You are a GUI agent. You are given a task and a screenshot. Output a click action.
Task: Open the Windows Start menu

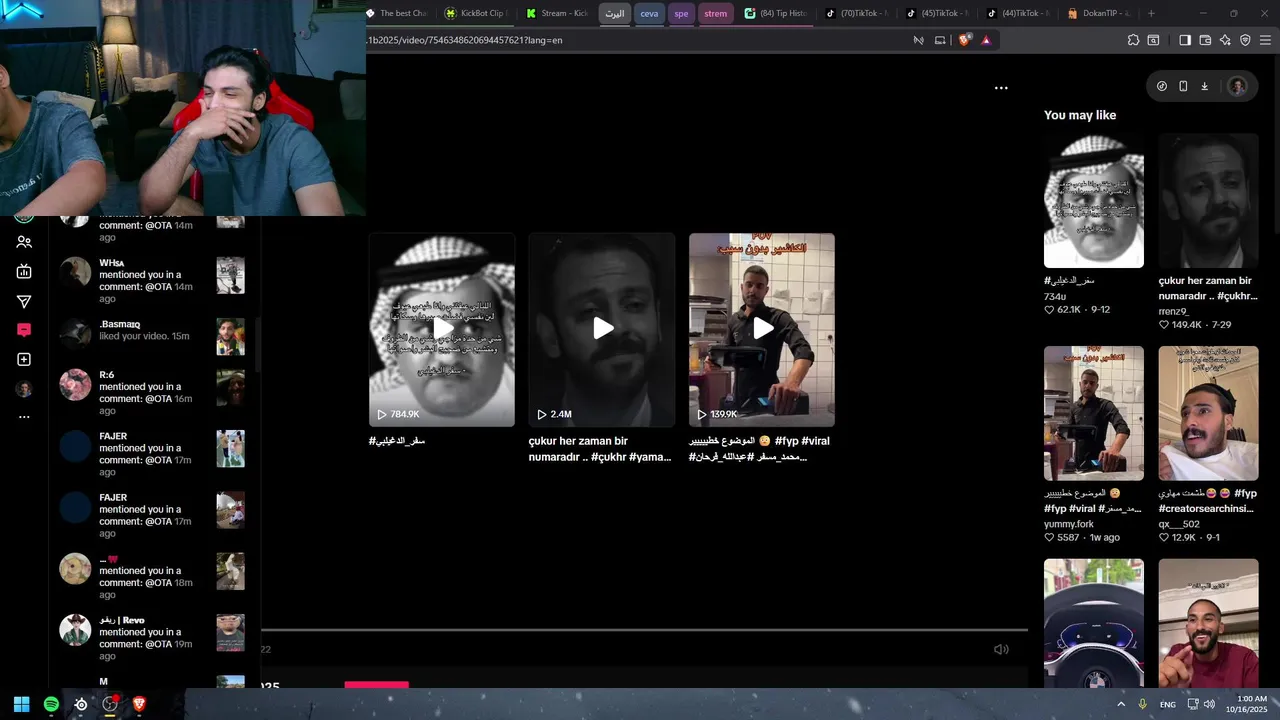point(21,704)
